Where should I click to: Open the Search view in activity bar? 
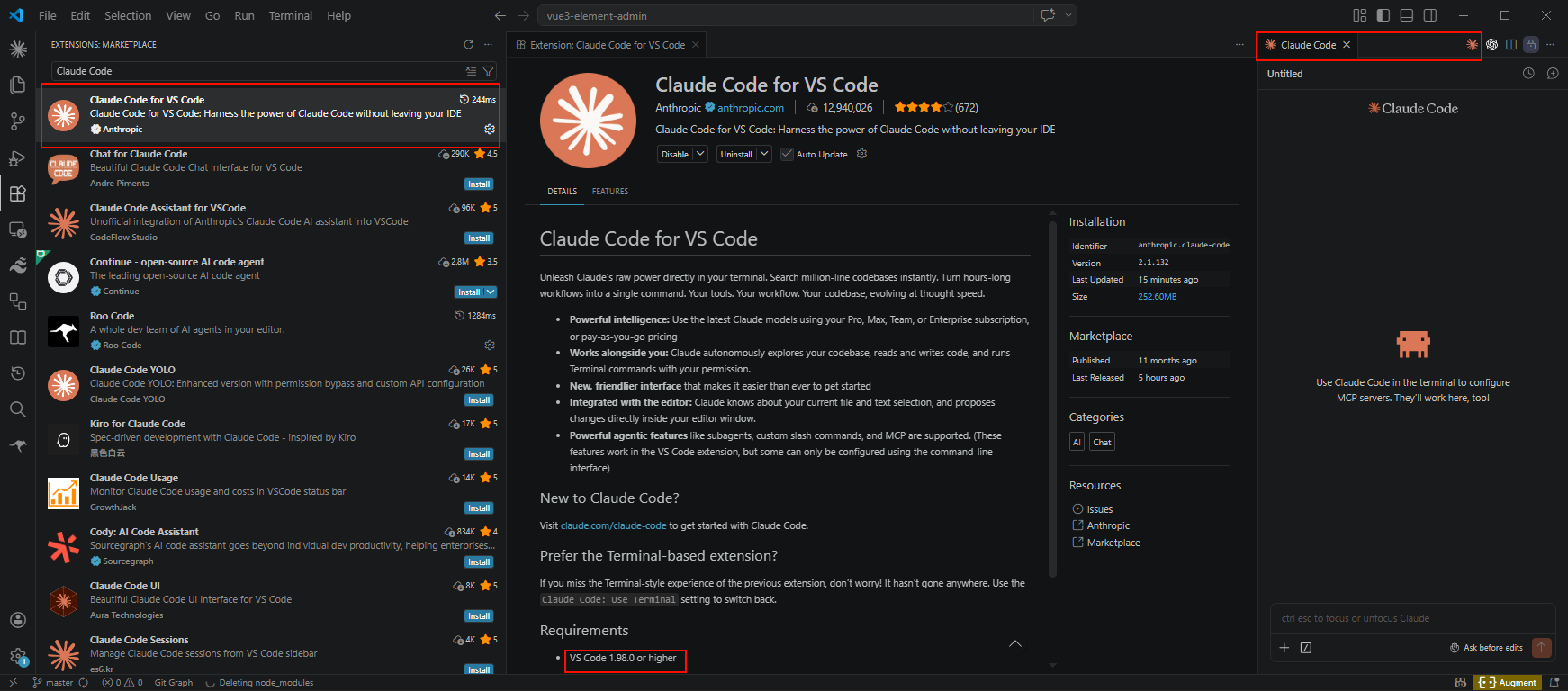pos(18,409)
